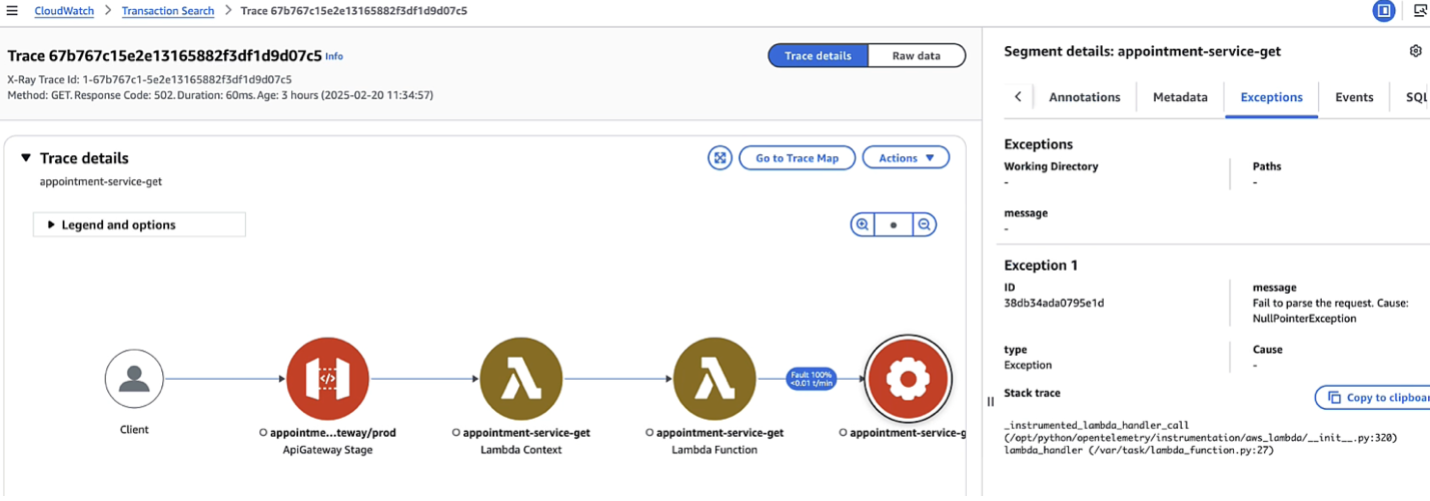This screenshot has height=501, width=1430.
Task: Select the red faulted gear node
Action: 908,379
